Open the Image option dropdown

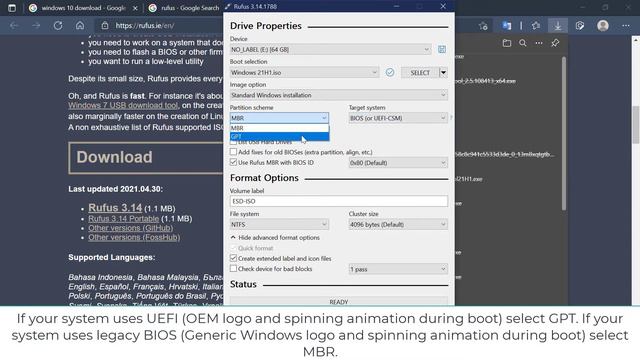tap(339, 95)
